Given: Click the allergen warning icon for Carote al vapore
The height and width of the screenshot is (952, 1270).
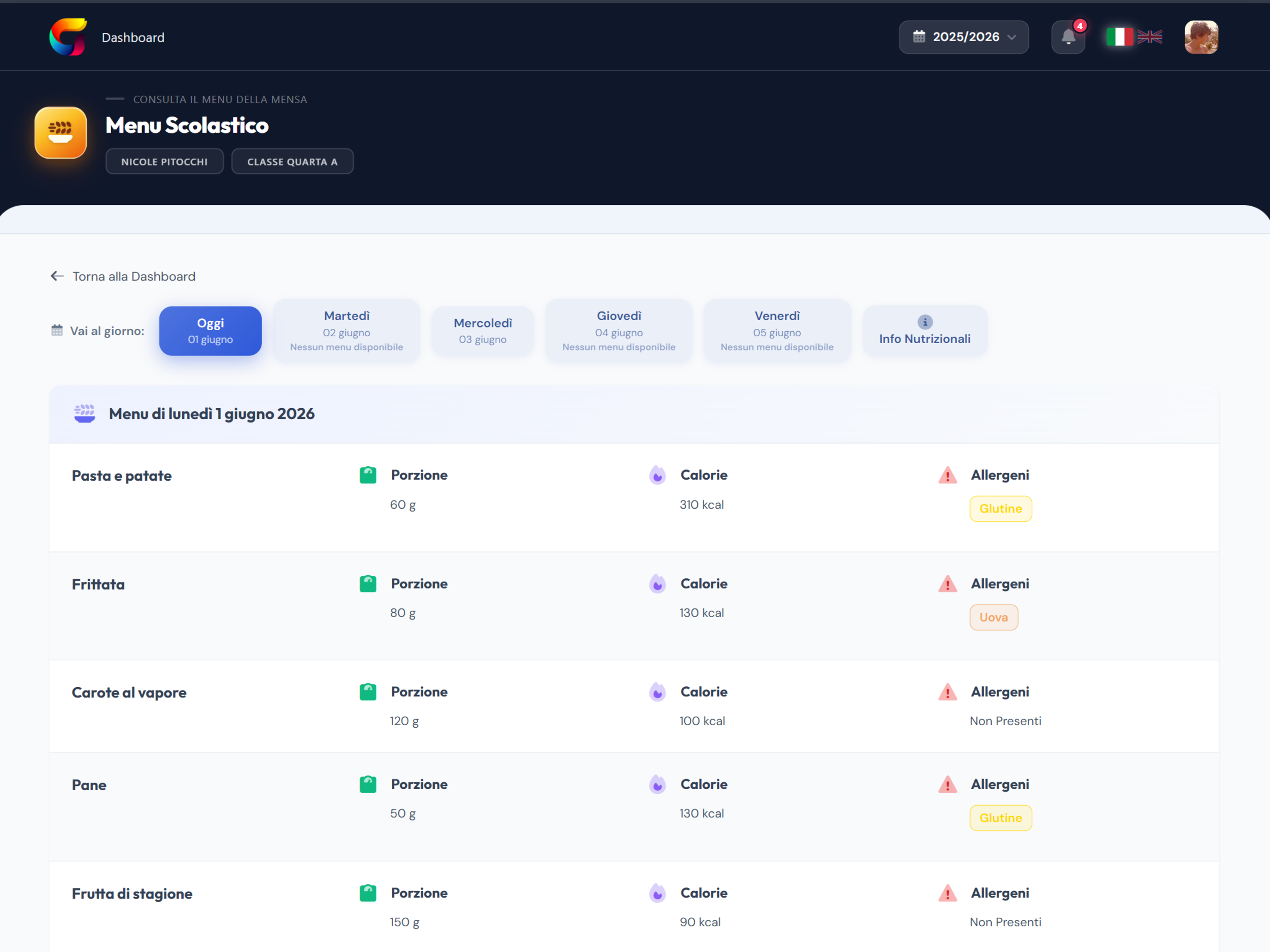Looking at the screenshot, I should 947,691.
